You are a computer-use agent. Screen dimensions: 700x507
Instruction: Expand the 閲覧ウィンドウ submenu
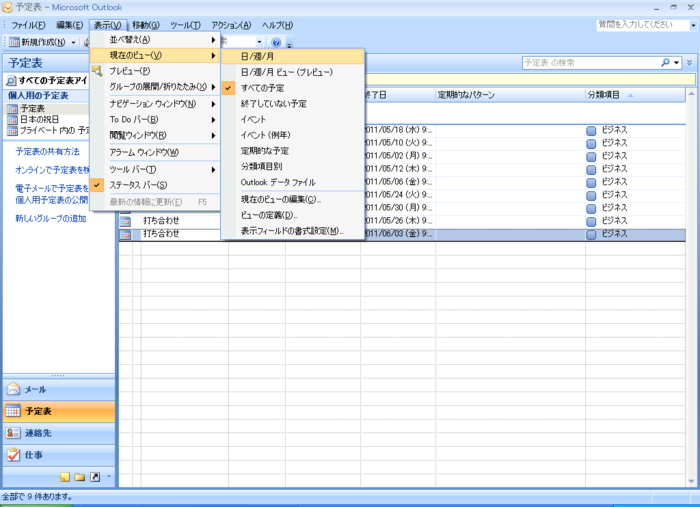tap(155, 135)
